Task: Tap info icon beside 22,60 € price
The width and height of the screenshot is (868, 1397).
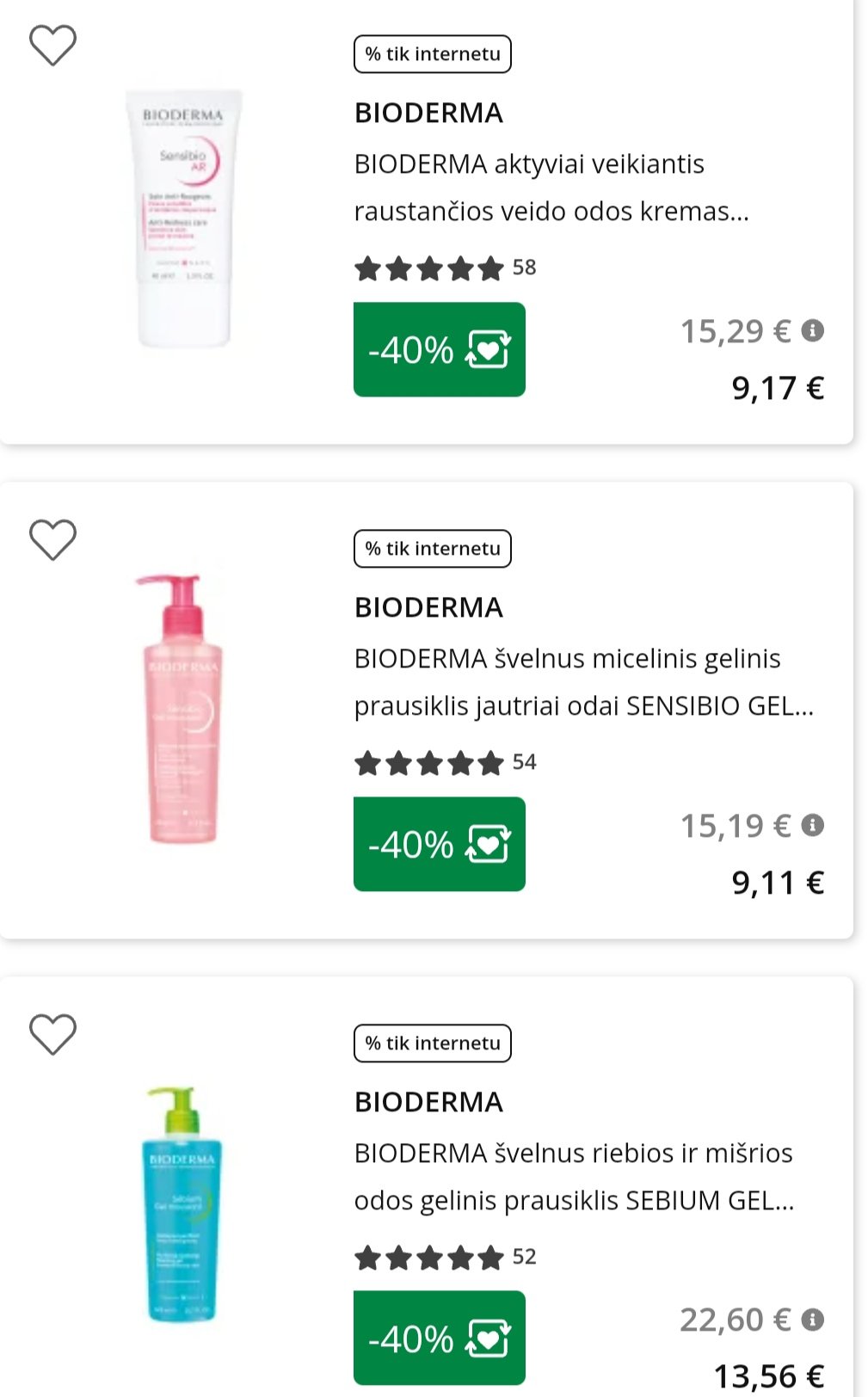Action: (x=813, y=1320)
